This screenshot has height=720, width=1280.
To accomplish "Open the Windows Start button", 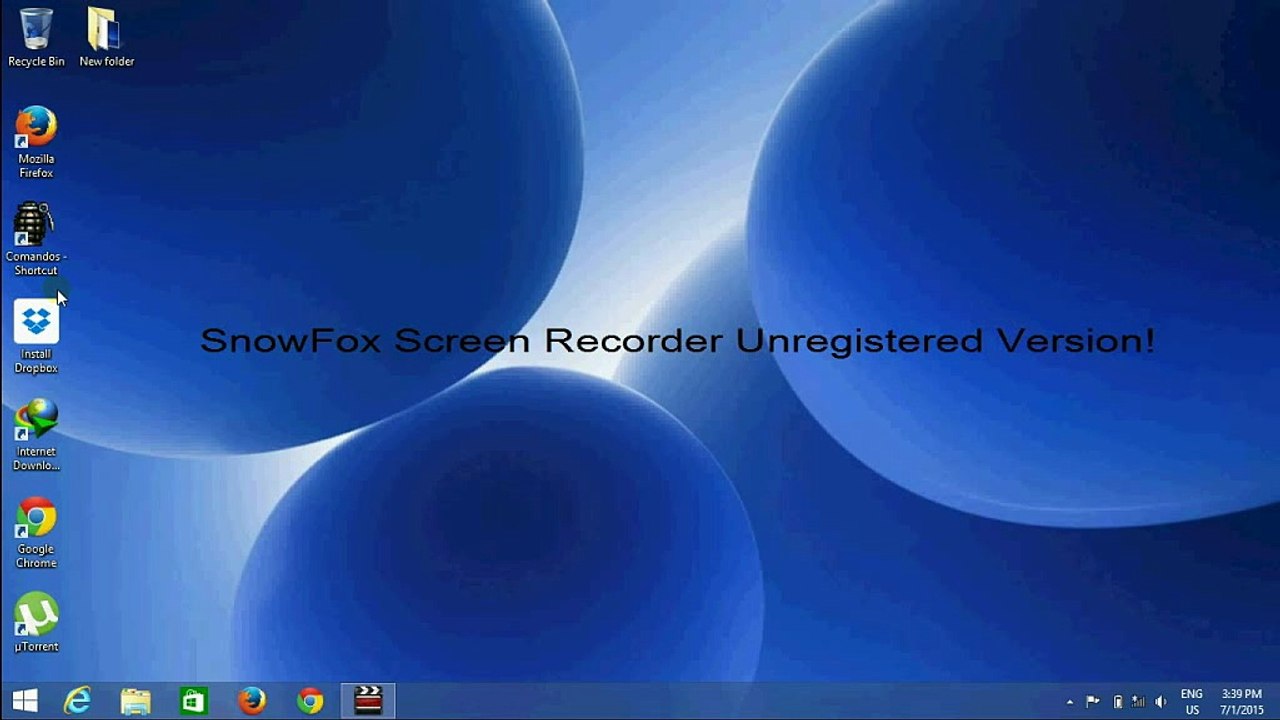I will coord(25,701).
